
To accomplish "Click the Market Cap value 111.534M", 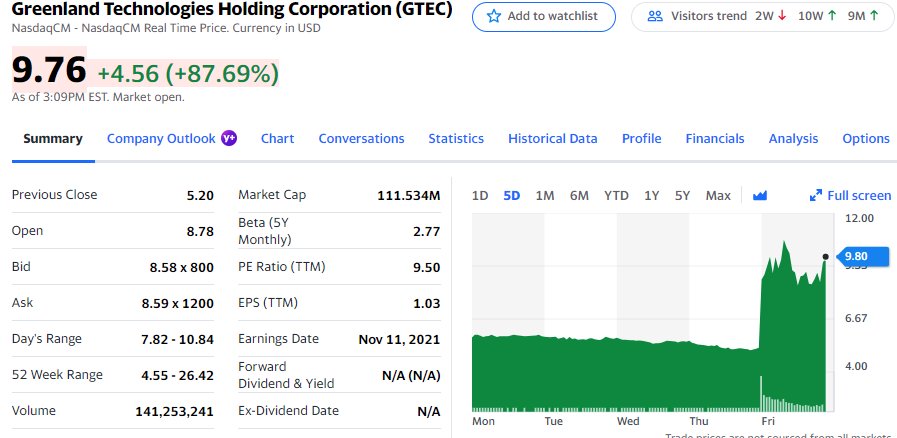I will click(408, 196).
